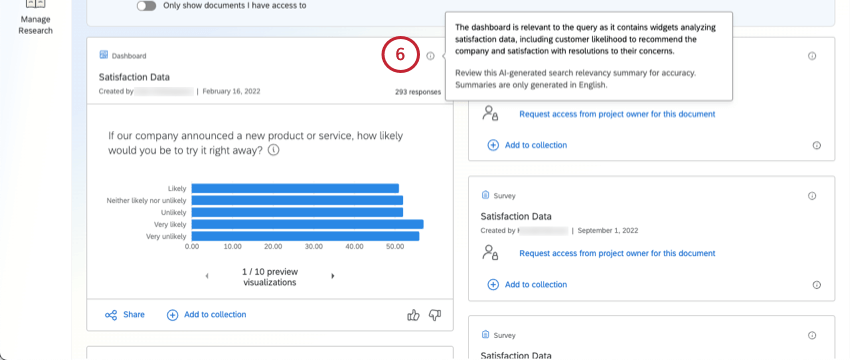Click the bottom info icon in the September survey card

(817, 285)
